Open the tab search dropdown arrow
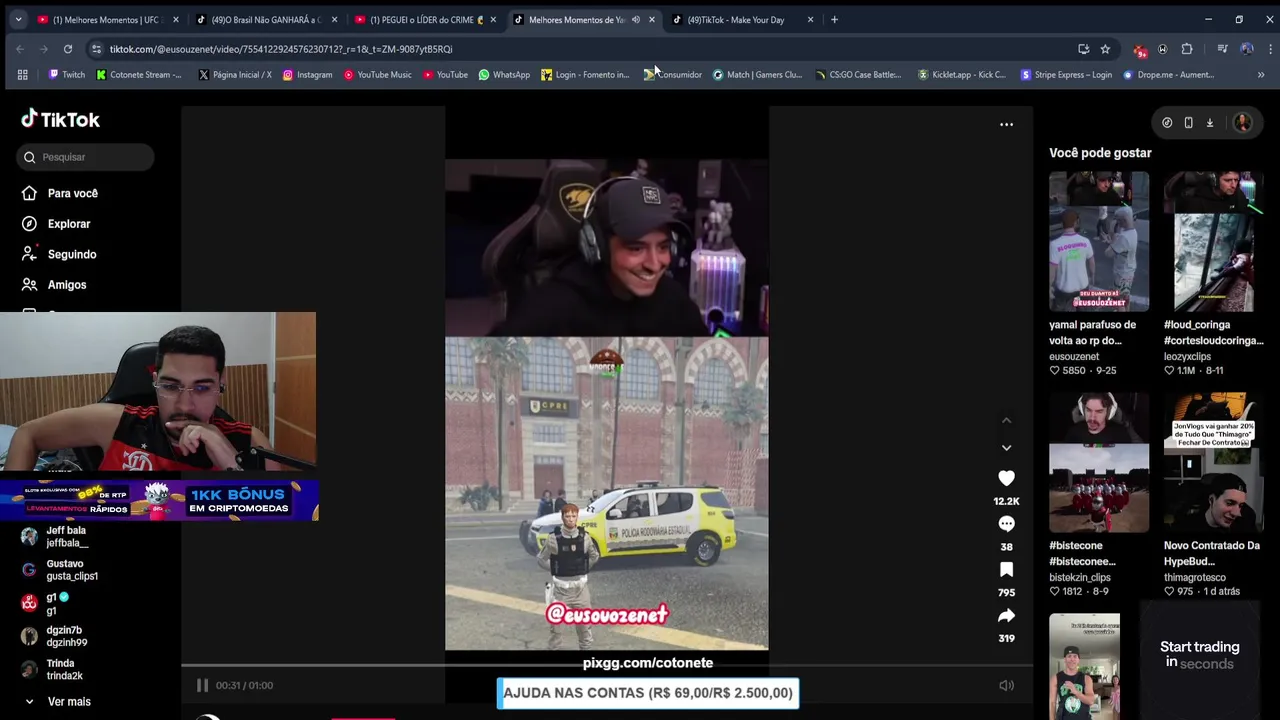This screenshot has height=720, width=1280. pos(18,19)
